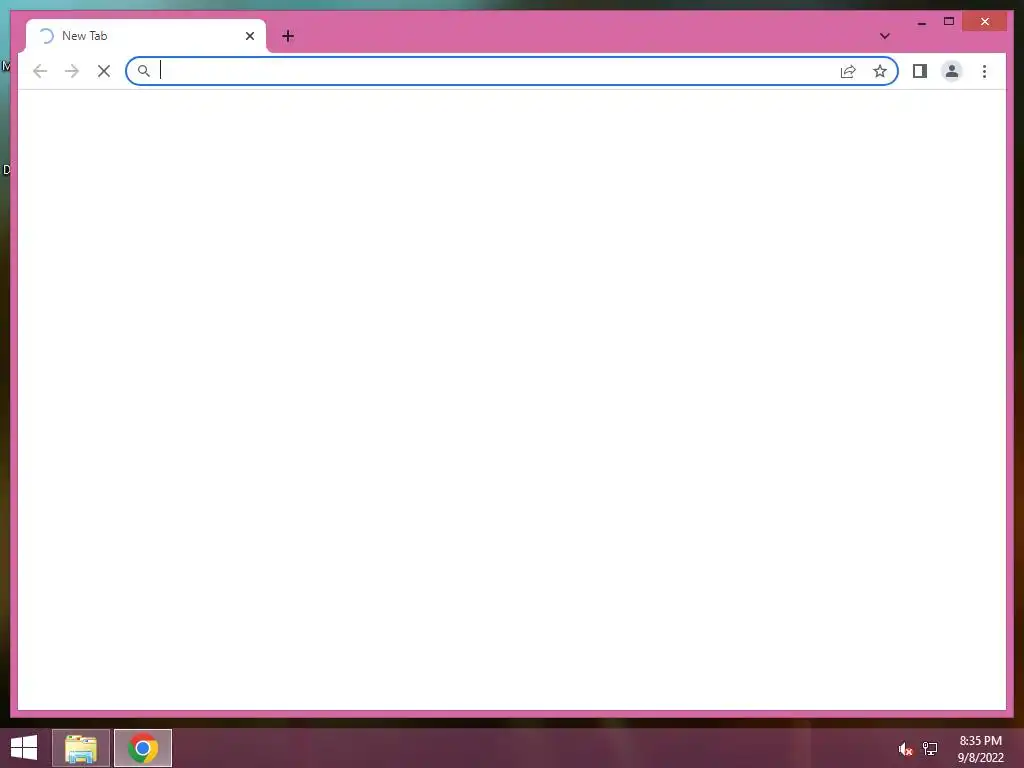Expand the tab search chevron
Screen dimensions: 1024x768
pyautogui.click(x=884, y=36)
